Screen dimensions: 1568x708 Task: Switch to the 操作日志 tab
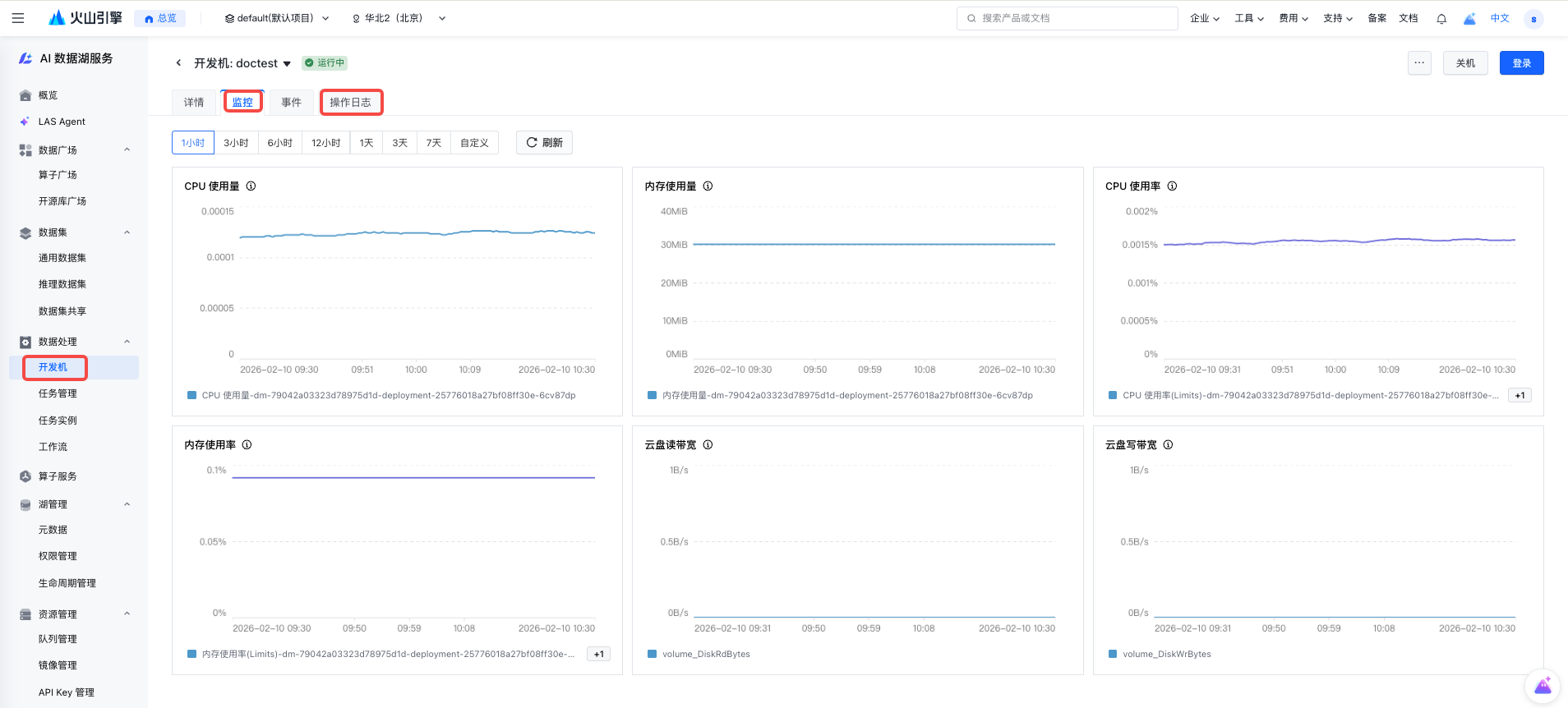[x=351, y=103]
